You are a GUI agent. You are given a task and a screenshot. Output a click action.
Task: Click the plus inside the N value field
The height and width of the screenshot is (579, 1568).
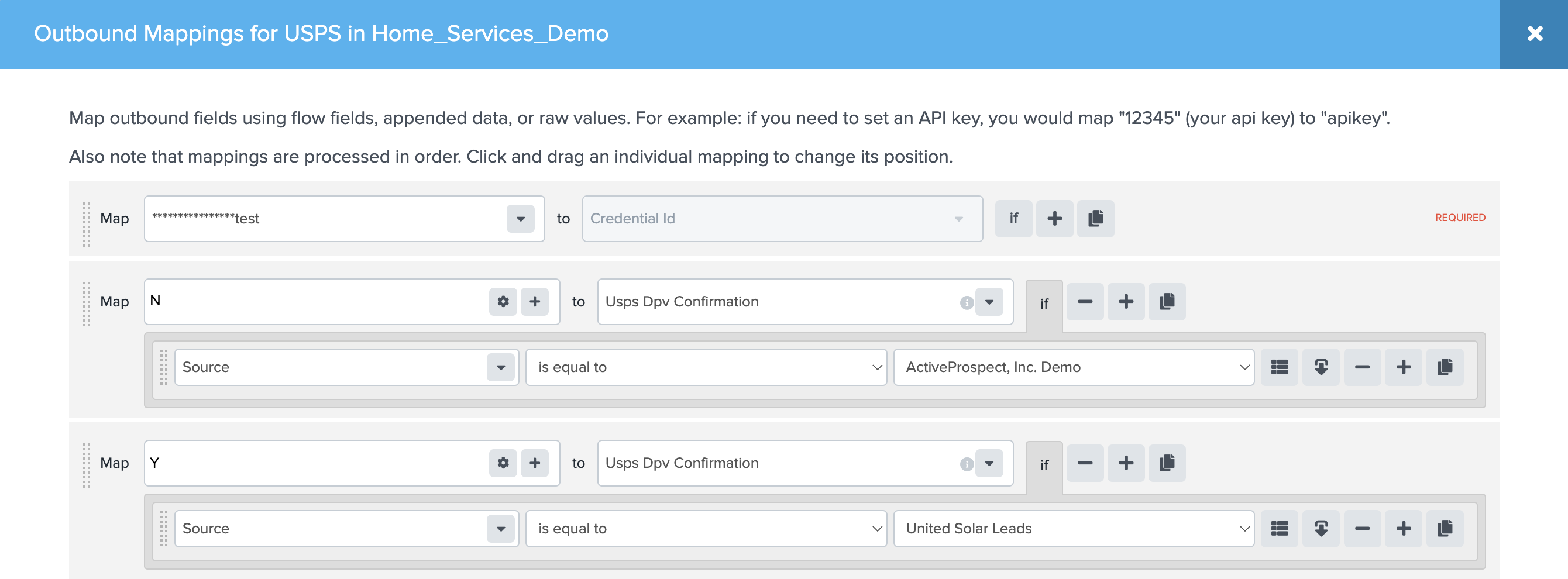point(534,302)
